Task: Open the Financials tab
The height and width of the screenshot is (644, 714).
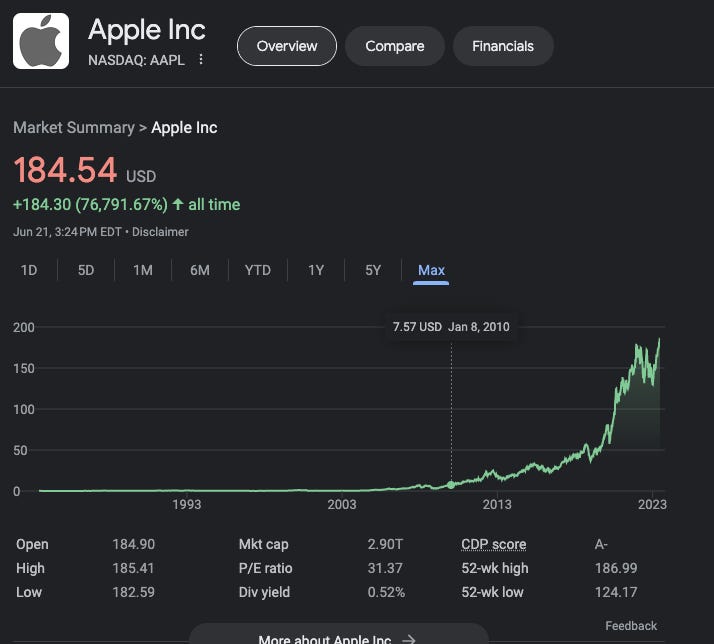Action: click(x=503, y=46)
